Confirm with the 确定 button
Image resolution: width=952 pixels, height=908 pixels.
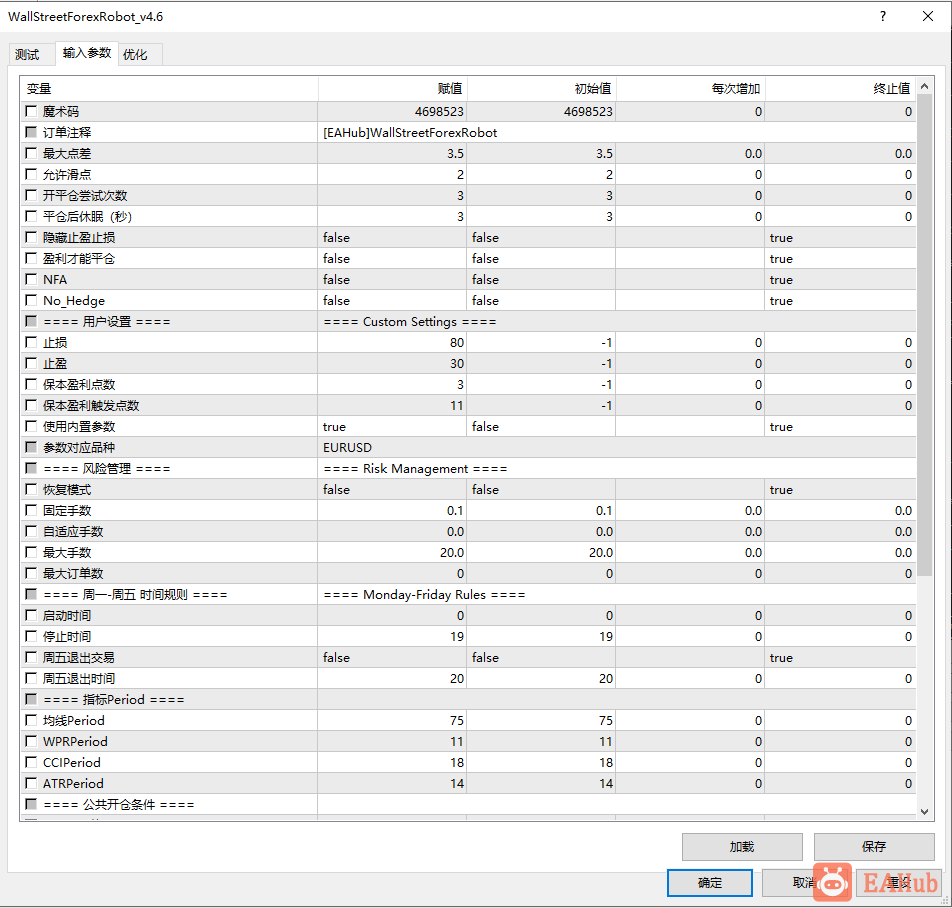tap(710, 883)
